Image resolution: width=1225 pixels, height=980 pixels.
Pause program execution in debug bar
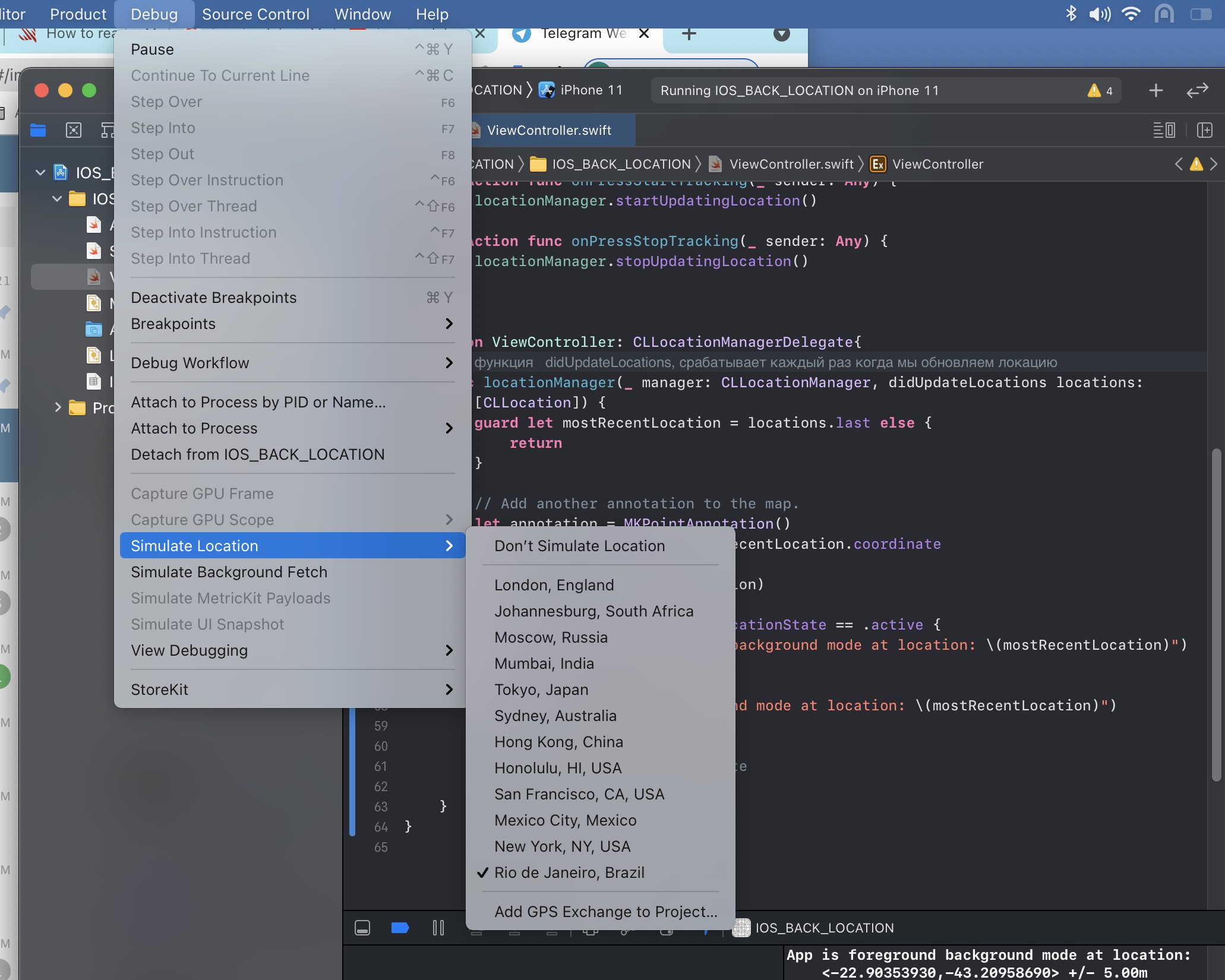coord(438,927)
